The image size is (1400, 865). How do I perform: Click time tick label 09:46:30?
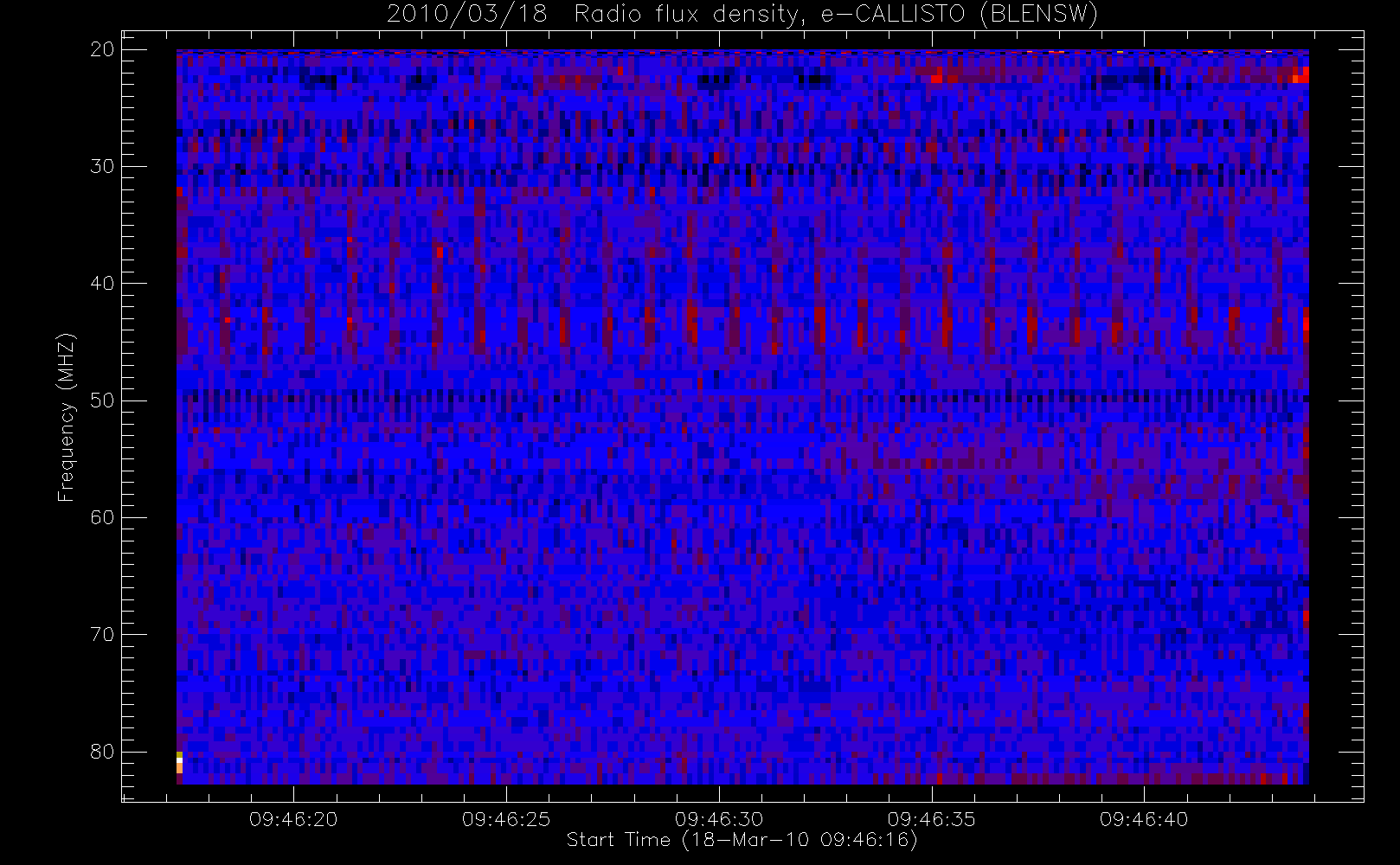(719, 818)
